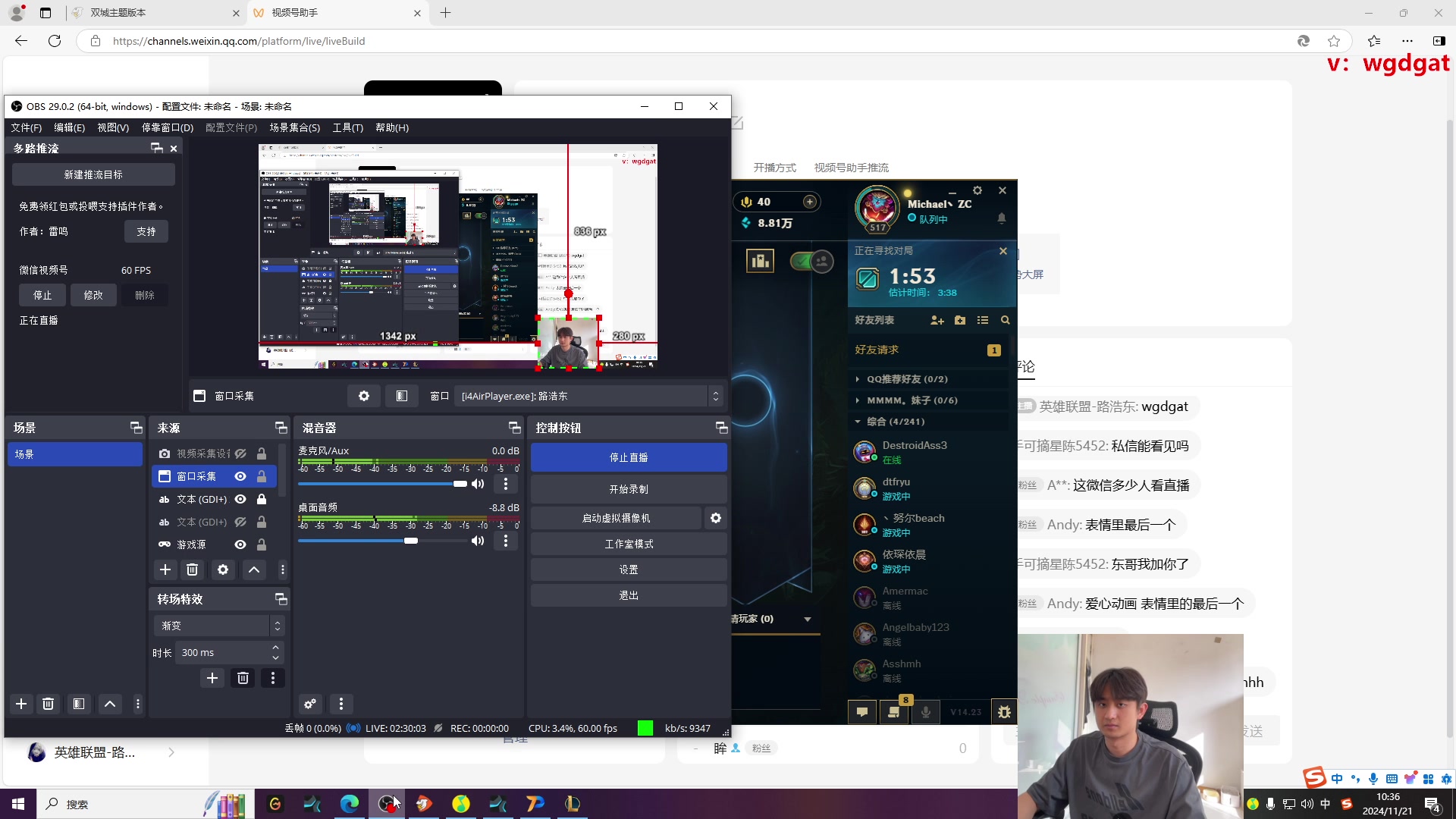Viewport: 1456px width, 819px height.
Task: Open the 停靠窗口(D) menu
Action: click(168, 127)
